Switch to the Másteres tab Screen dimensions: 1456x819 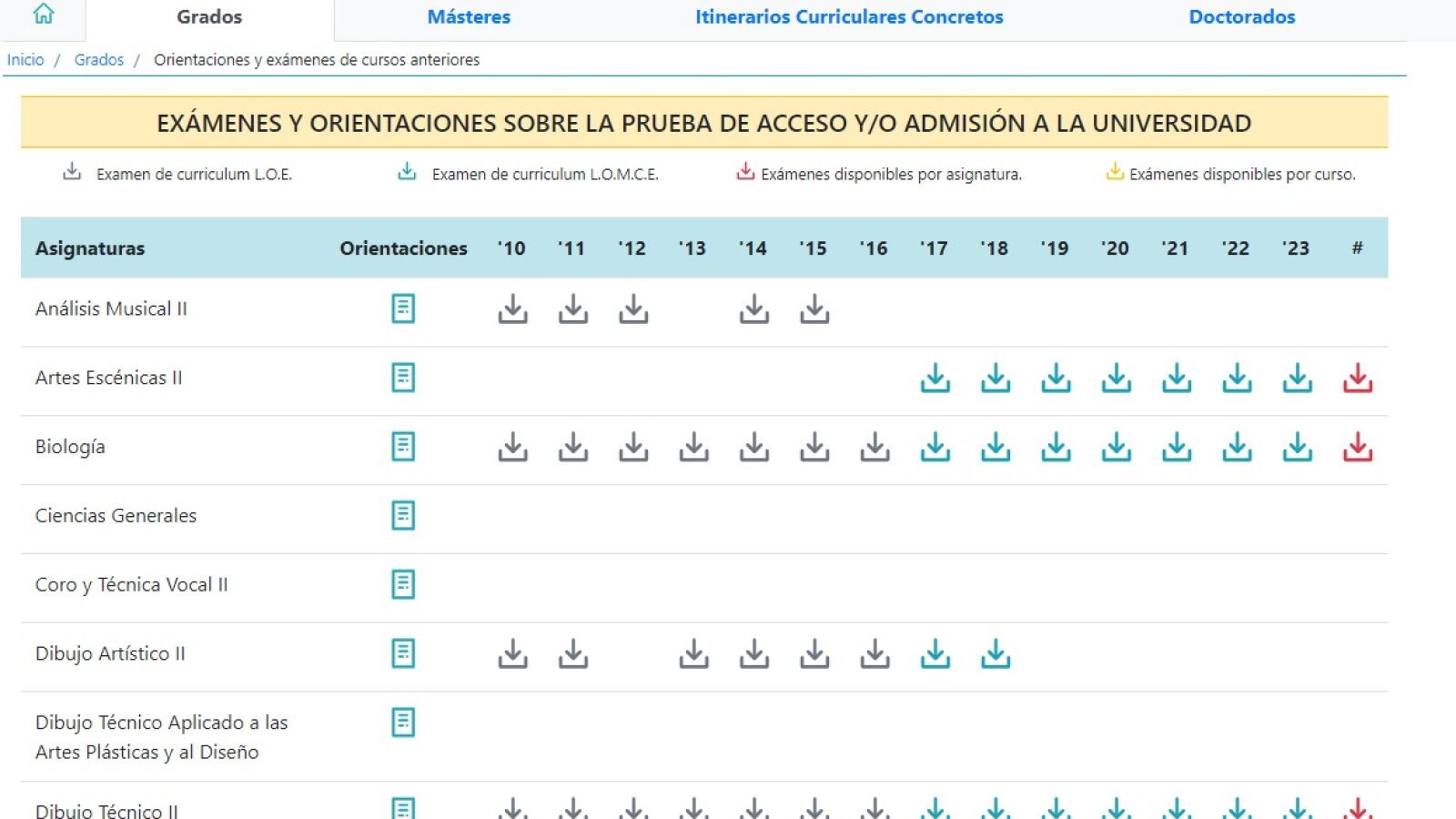click(x=469, y=17)
